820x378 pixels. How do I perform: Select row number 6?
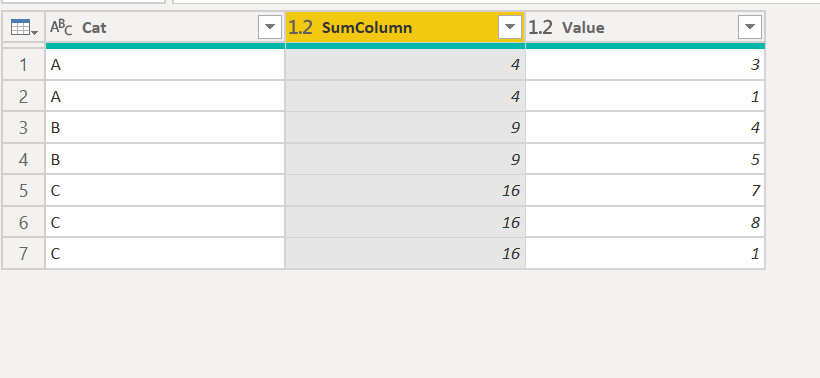24,222
